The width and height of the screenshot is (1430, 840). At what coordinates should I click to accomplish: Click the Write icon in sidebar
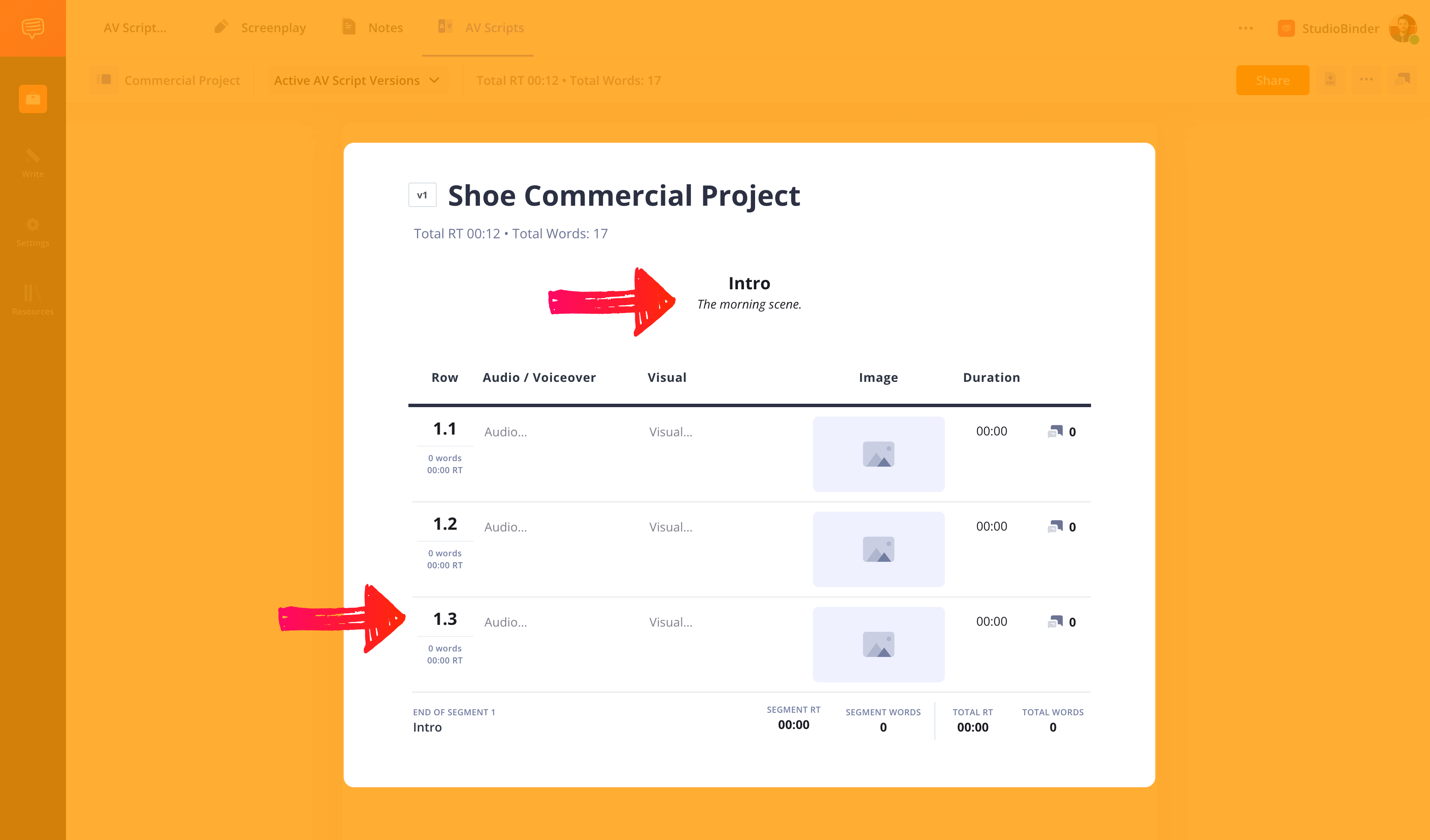32,162
